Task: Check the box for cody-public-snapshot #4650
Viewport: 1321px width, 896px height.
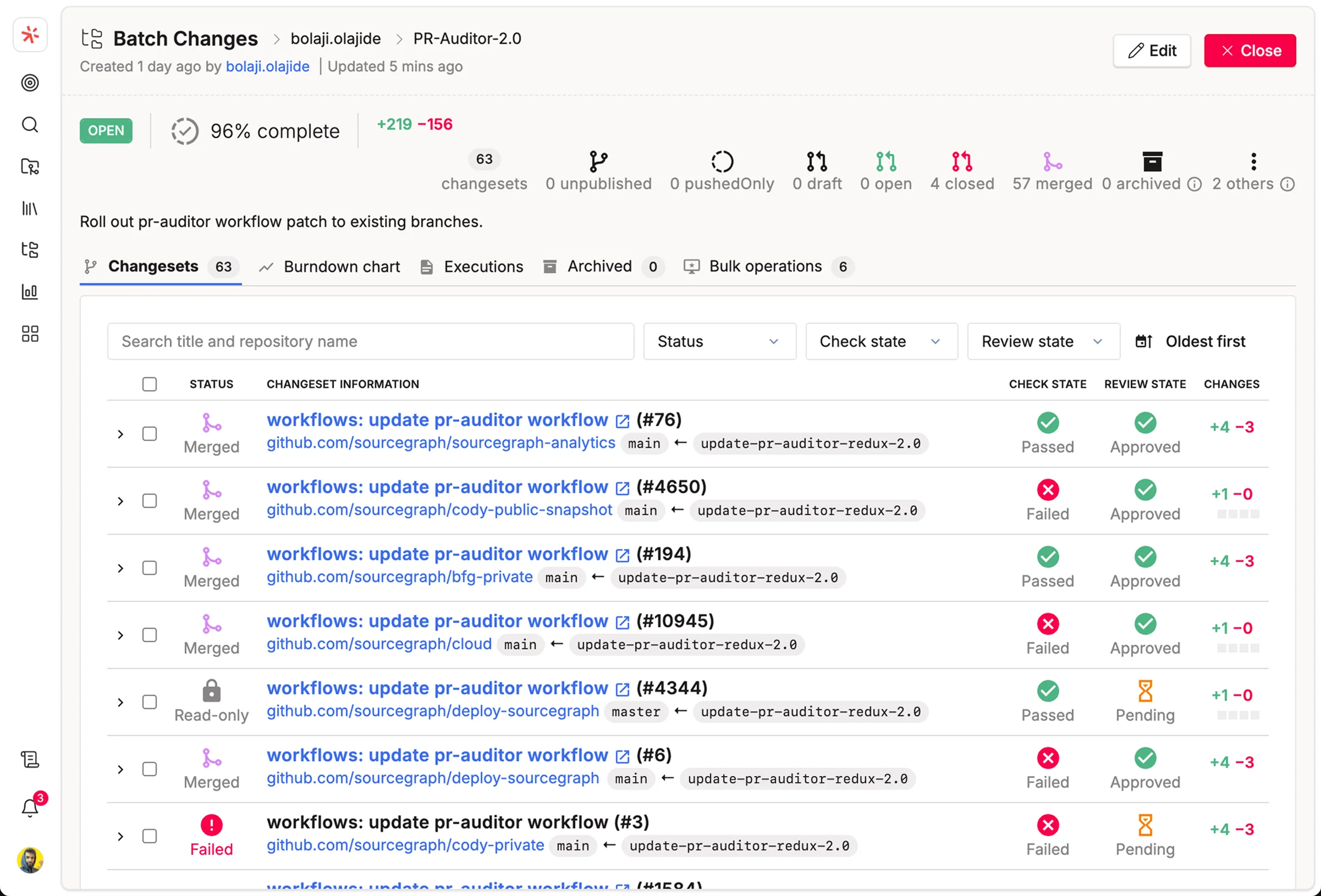Action: pos(150,501)
